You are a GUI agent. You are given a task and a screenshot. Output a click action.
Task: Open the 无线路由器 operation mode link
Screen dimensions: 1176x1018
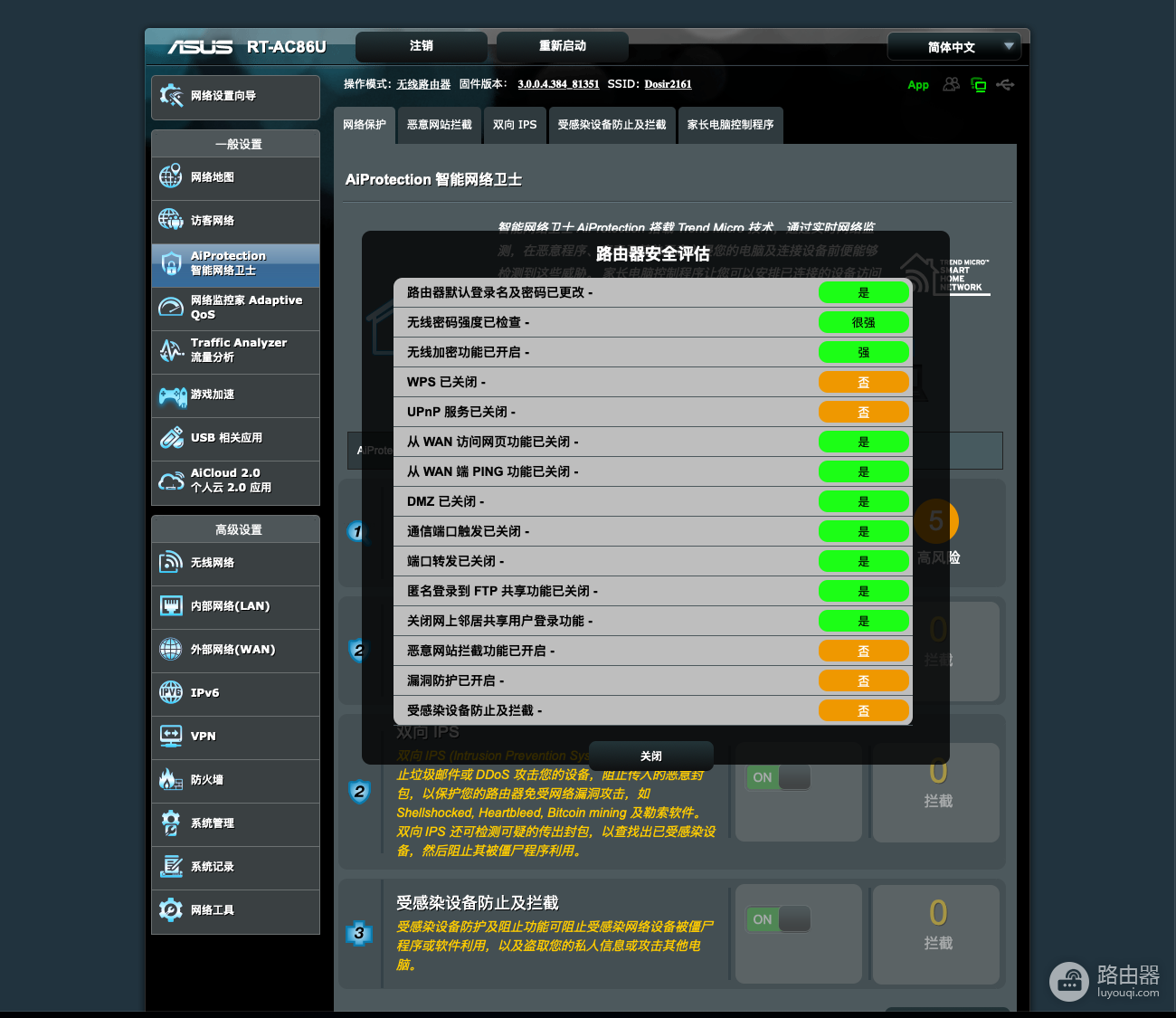(x=423, y=84)
